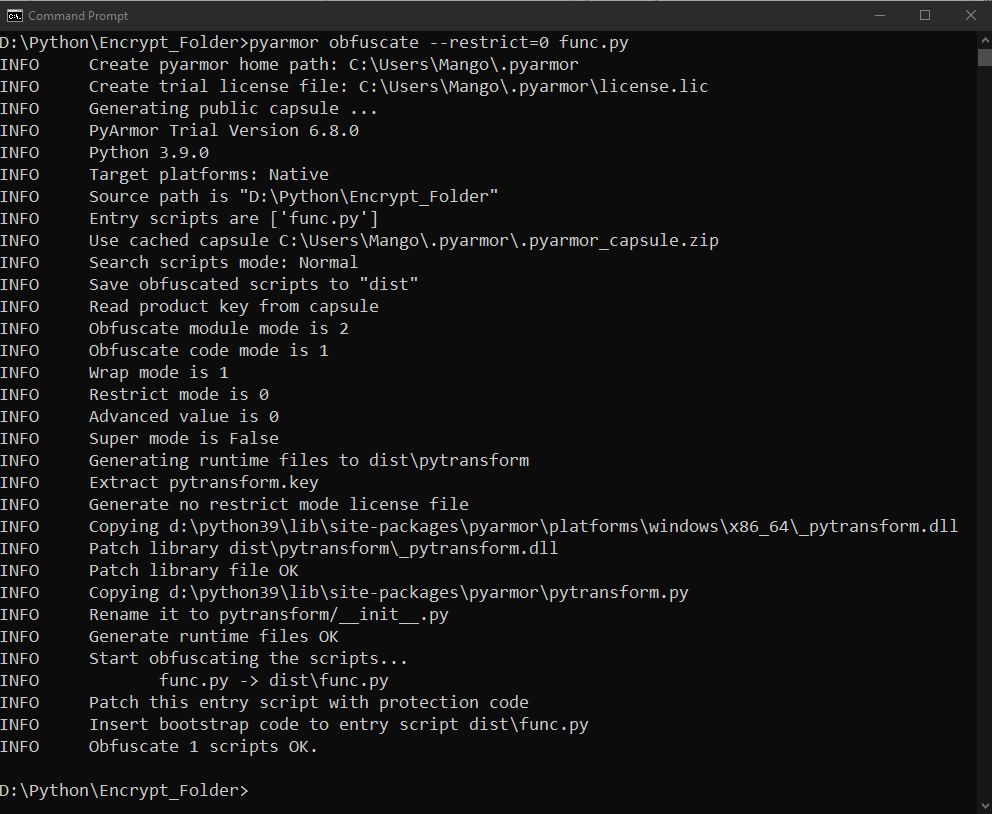Maximize the Command Prompt window
The width and height of the screenshot is (992, 814).
tap(924, 15)
